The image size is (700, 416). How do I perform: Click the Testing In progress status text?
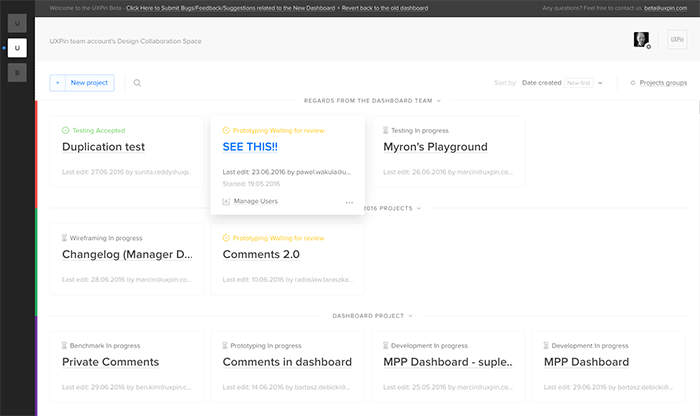[x=420, y=130]
